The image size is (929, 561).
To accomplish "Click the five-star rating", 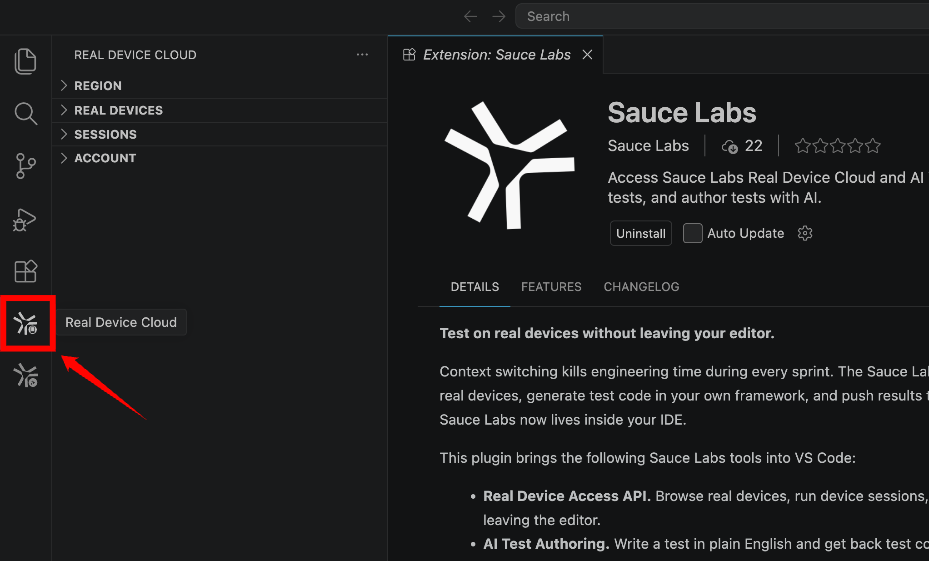I will coord(838,146).
